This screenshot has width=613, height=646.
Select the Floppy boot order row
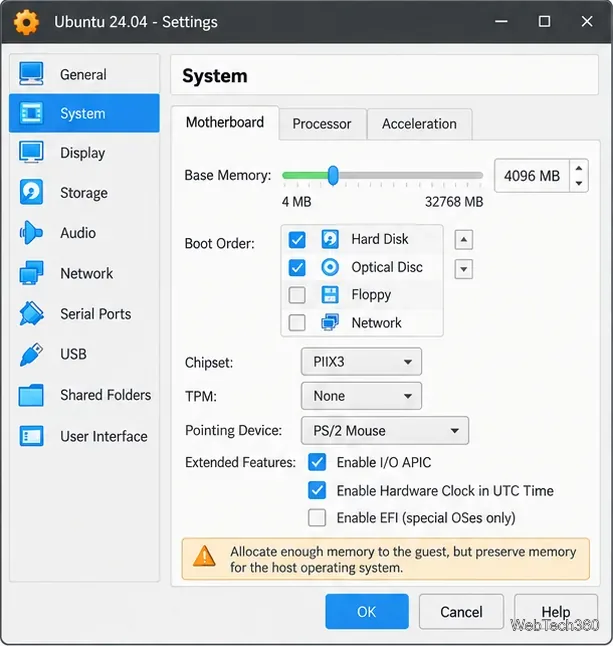click(x=362, y=295)
